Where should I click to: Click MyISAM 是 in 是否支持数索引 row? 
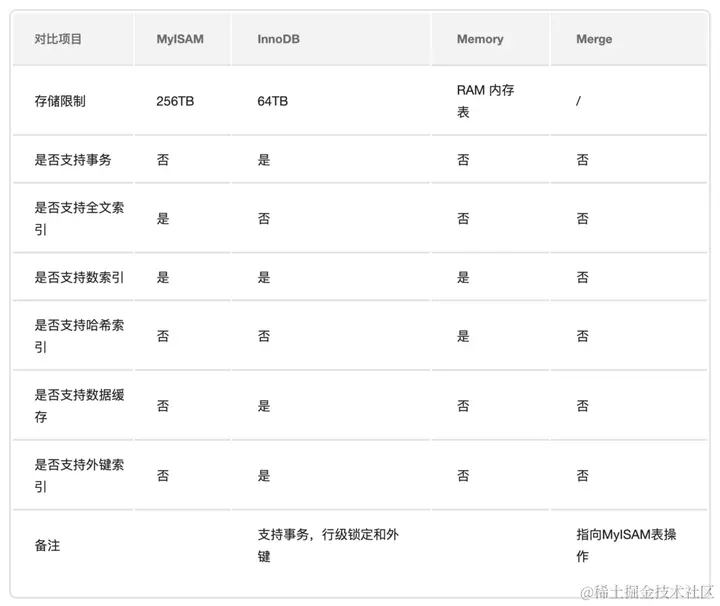163,277
